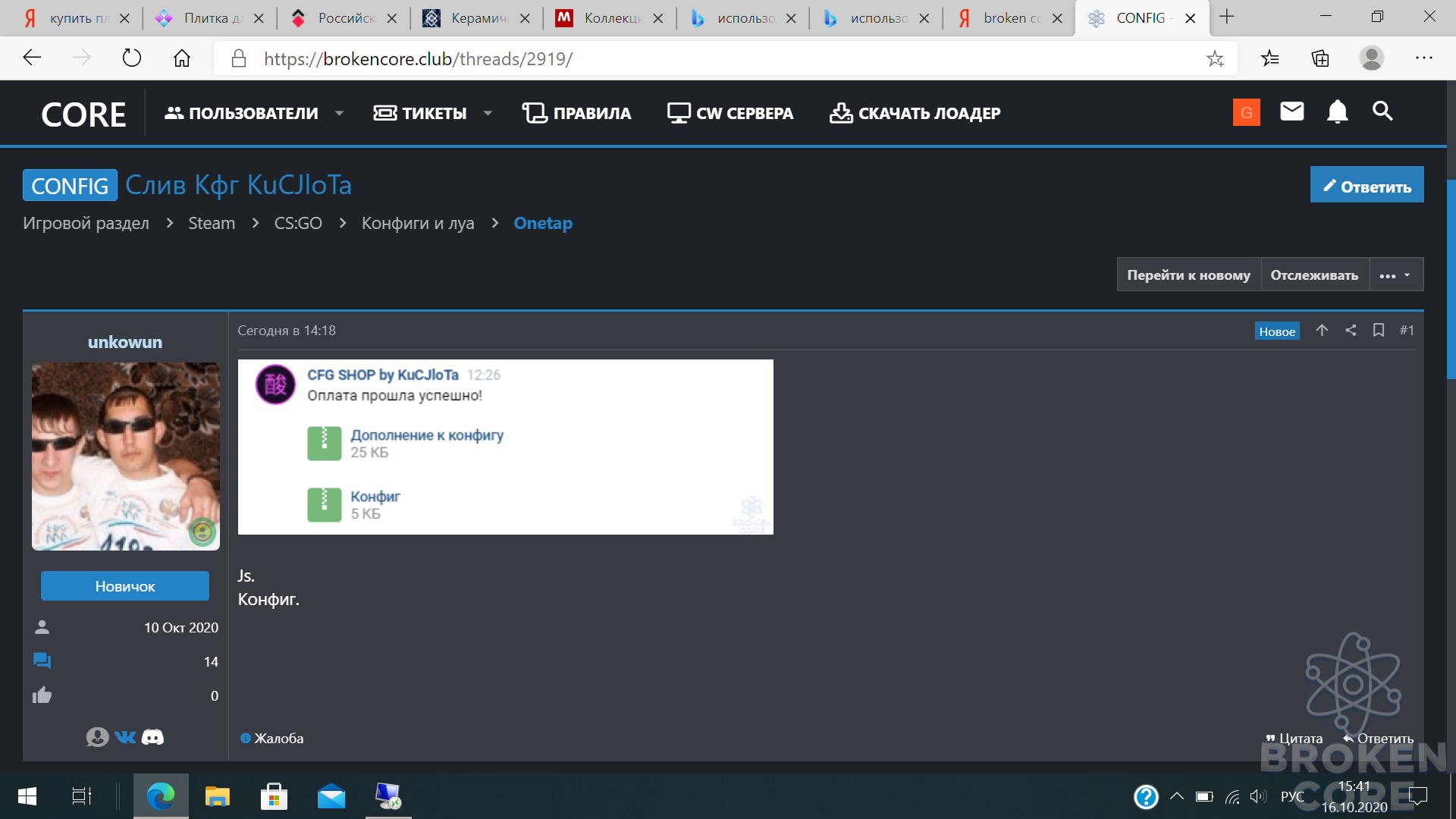Open unkowun's VK profile icon
This screenshot has width=1456, height=819.
click(x=125, y=737)
